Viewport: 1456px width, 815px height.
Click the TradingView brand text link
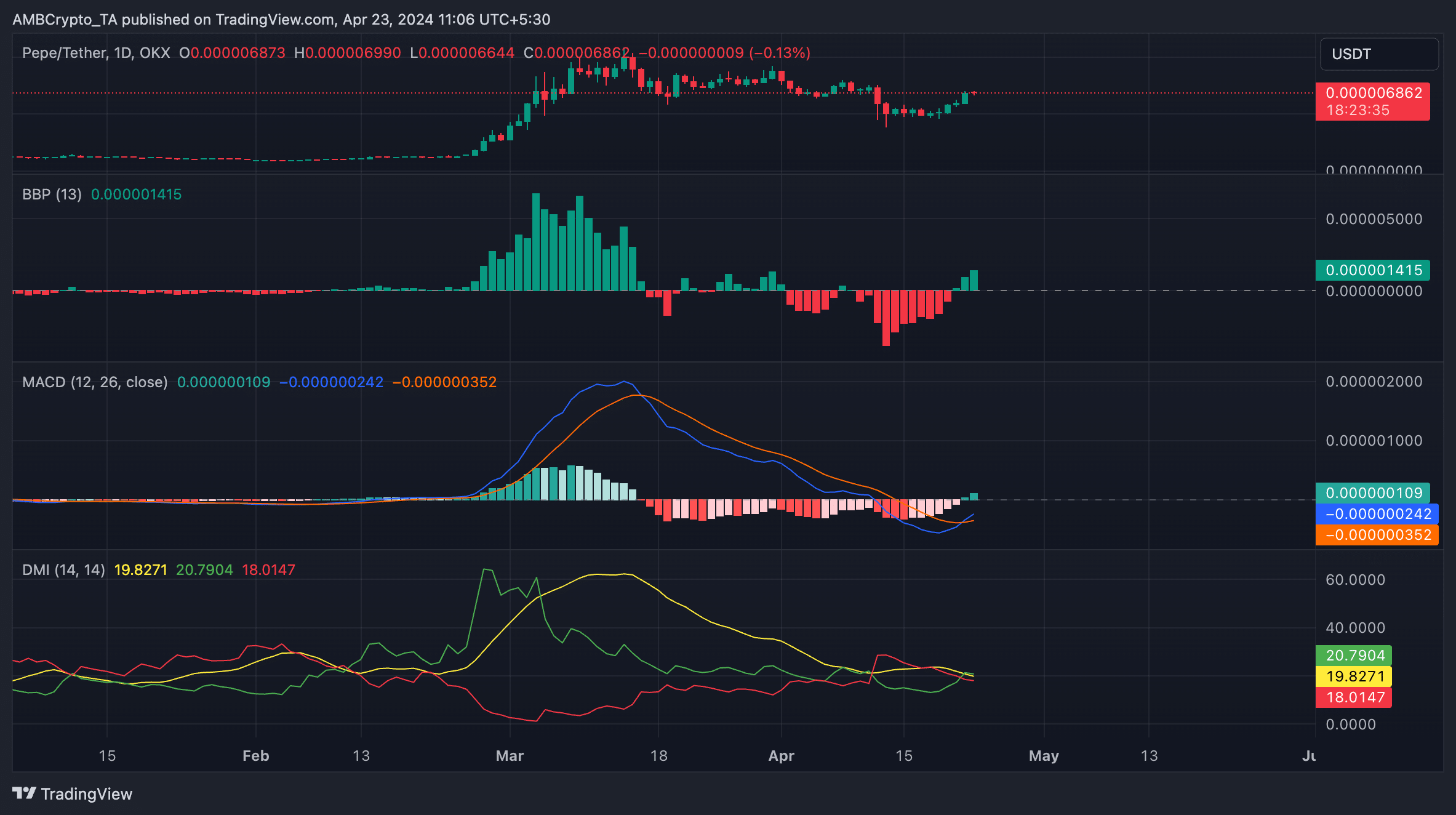[x=87, y=793]
